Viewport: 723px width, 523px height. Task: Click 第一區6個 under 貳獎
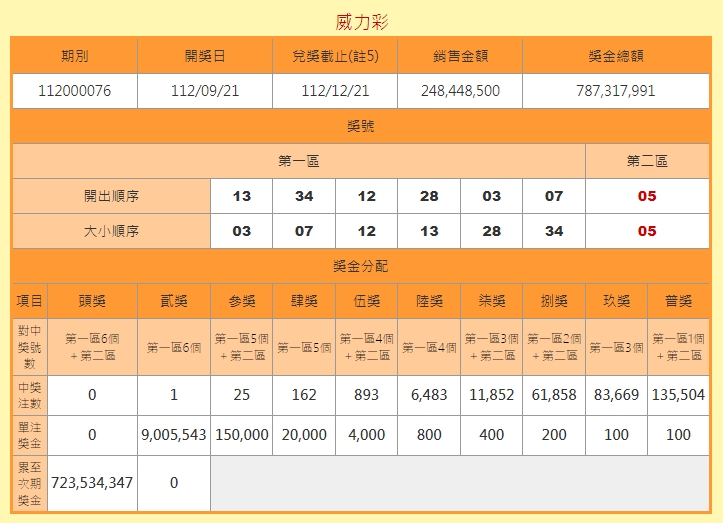(x=174, y=347)
